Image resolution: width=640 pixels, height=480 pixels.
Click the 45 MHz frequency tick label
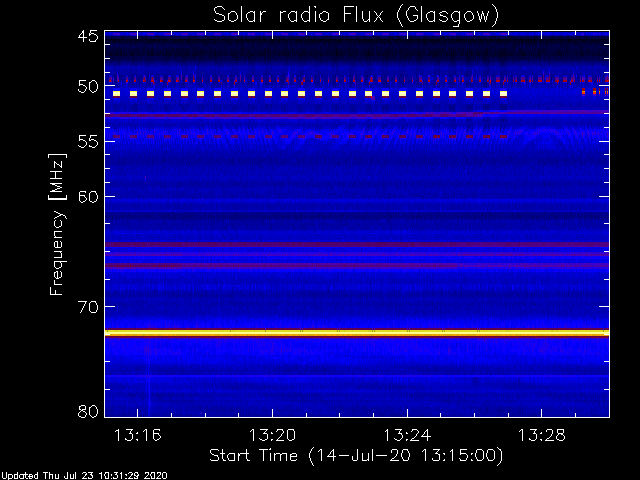click(87, 37)
